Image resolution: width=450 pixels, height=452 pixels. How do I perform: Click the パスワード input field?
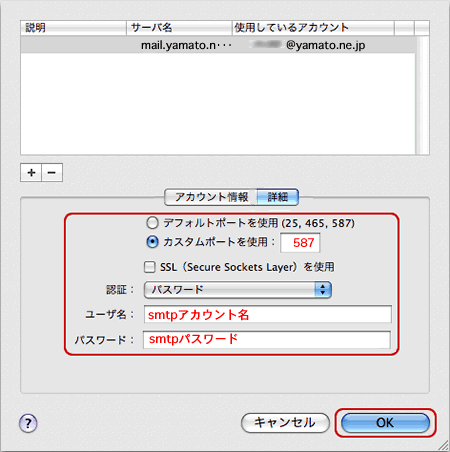coord(267,340)
